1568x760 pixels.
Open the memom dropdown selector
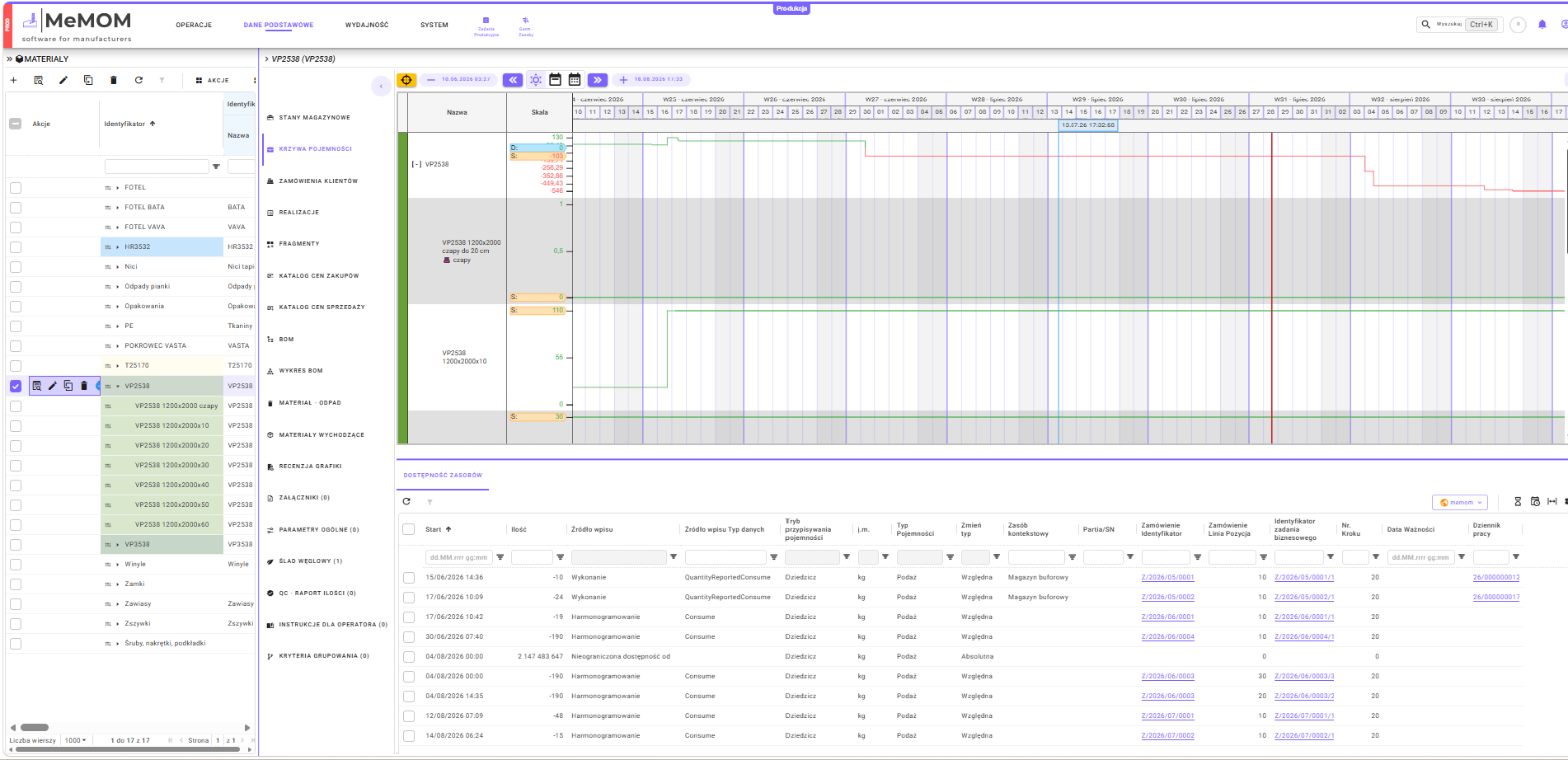click(1460, 502)
